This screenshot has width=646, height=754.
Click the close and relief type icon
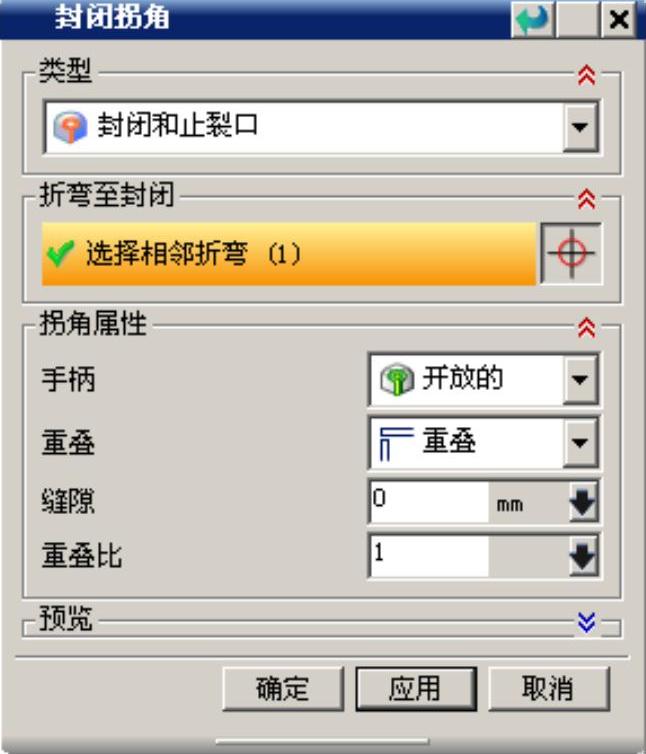pos(70,127)
